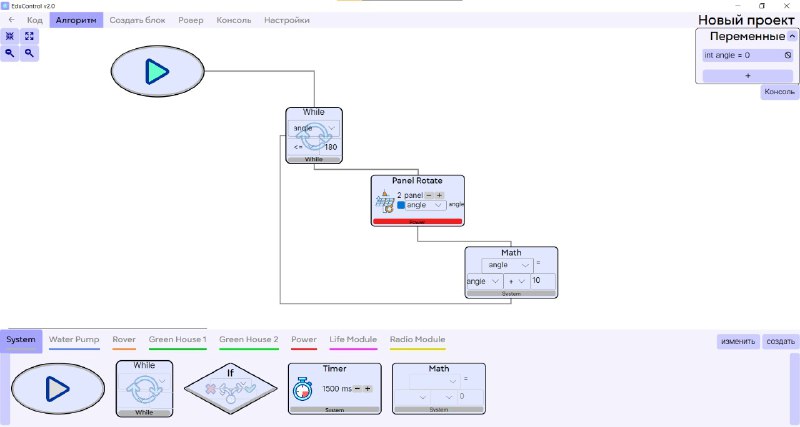The width and height of the screenshot is (800, 427).
Task: Collapse the Переменные panel chevron
Action: [792, 36]
